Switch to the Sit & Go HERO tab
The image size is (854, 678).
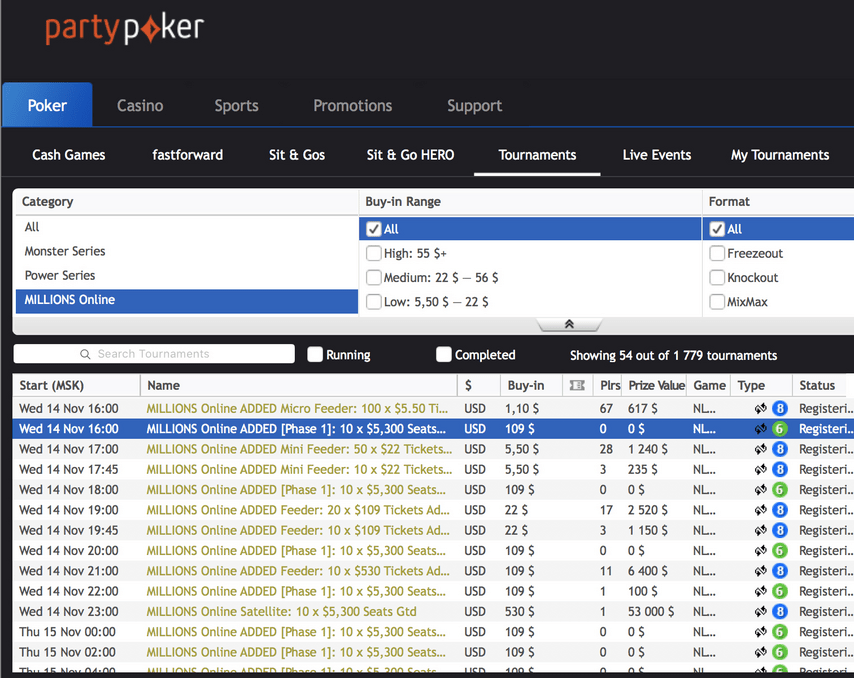410,155
